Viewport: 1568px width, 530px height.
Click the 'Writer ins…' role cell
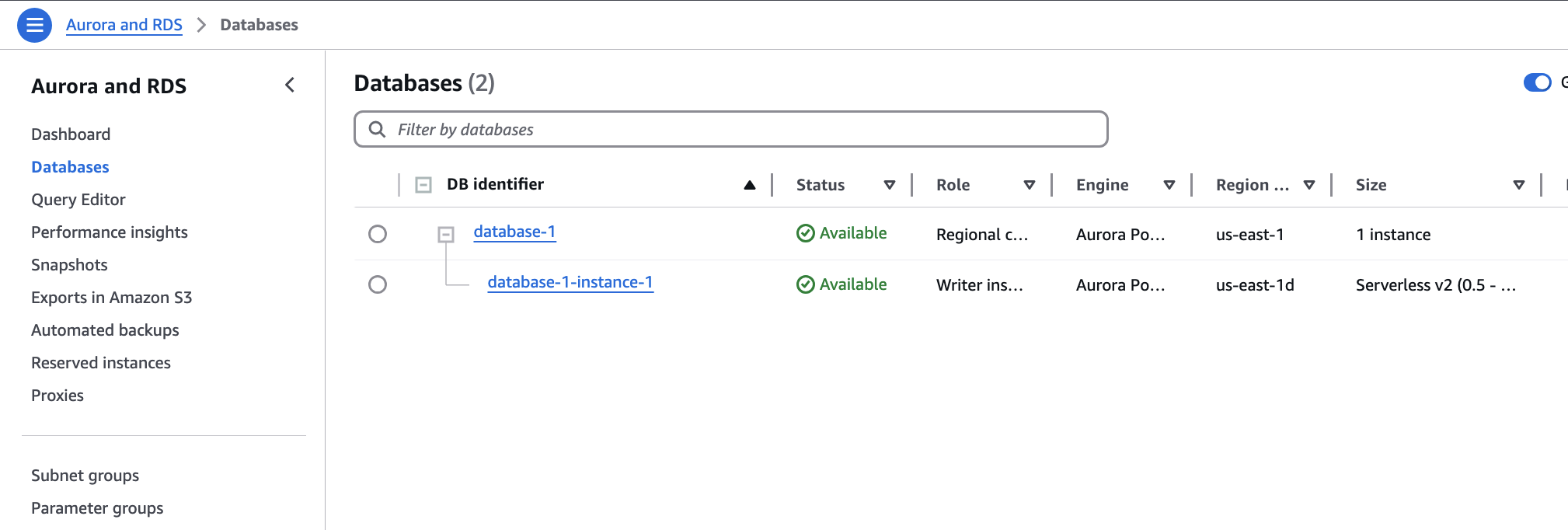pyautogui.click(x=980, y=285)
